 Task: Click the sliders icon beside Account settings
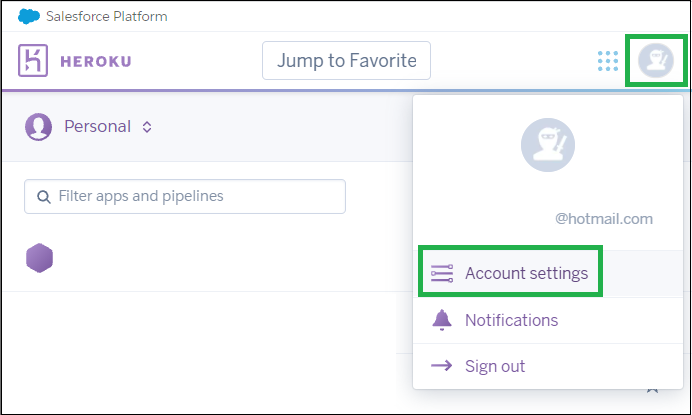tap(442, 273)
